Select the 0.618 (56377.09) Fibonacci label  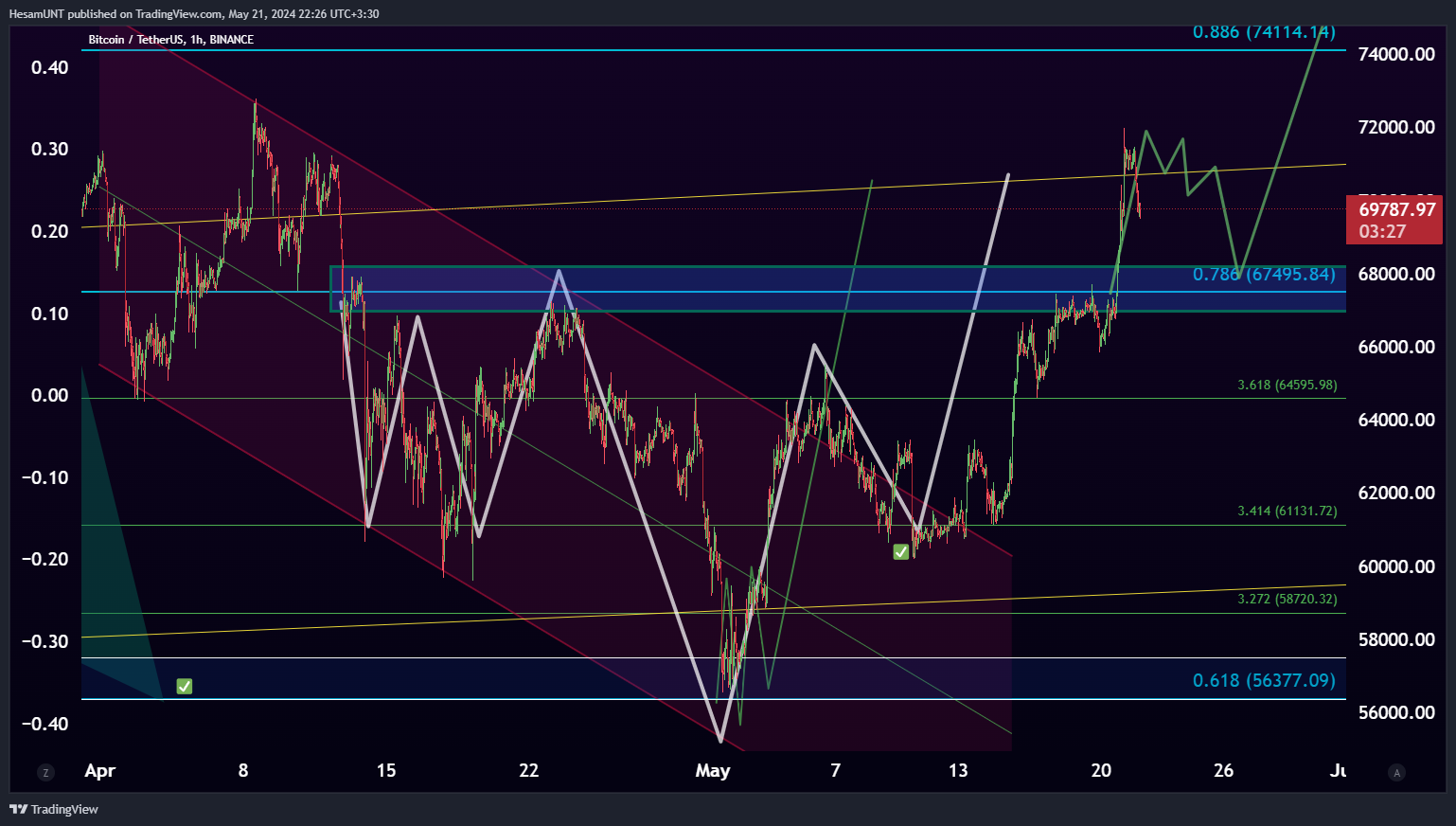tap(1264, 681)
